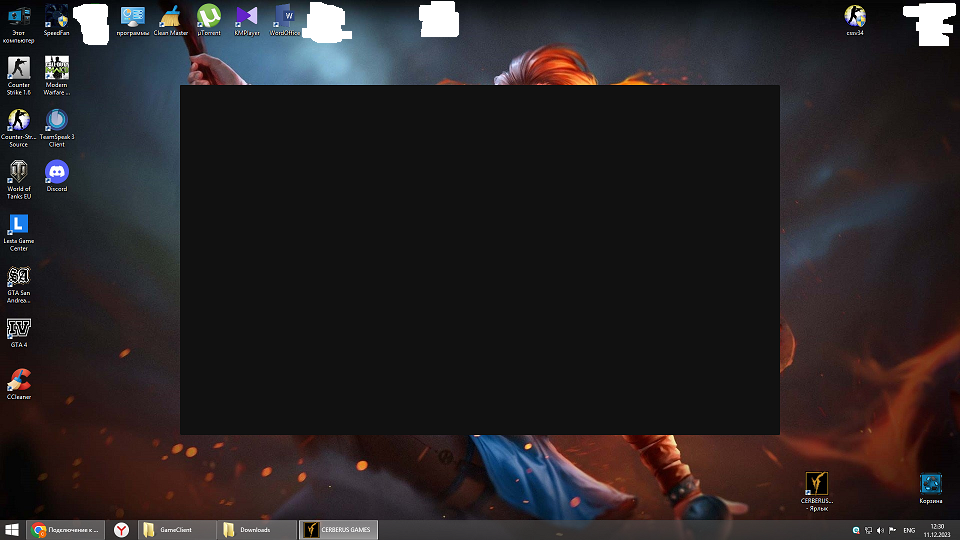The width and height of the screenshot is (960, 540).
Task: Select the CCleaner desktop icon
Action: [x=18, y=384]
